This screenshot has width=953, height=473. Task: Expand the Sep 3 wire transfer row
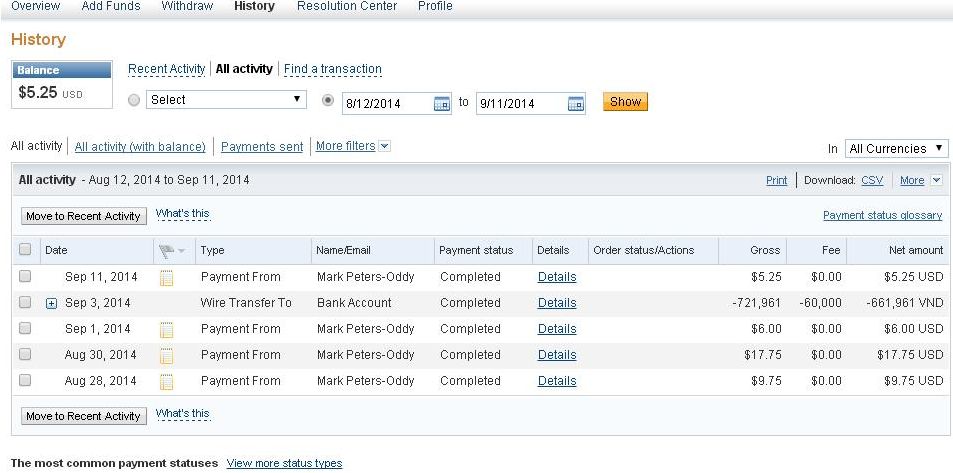click(52, 304)
